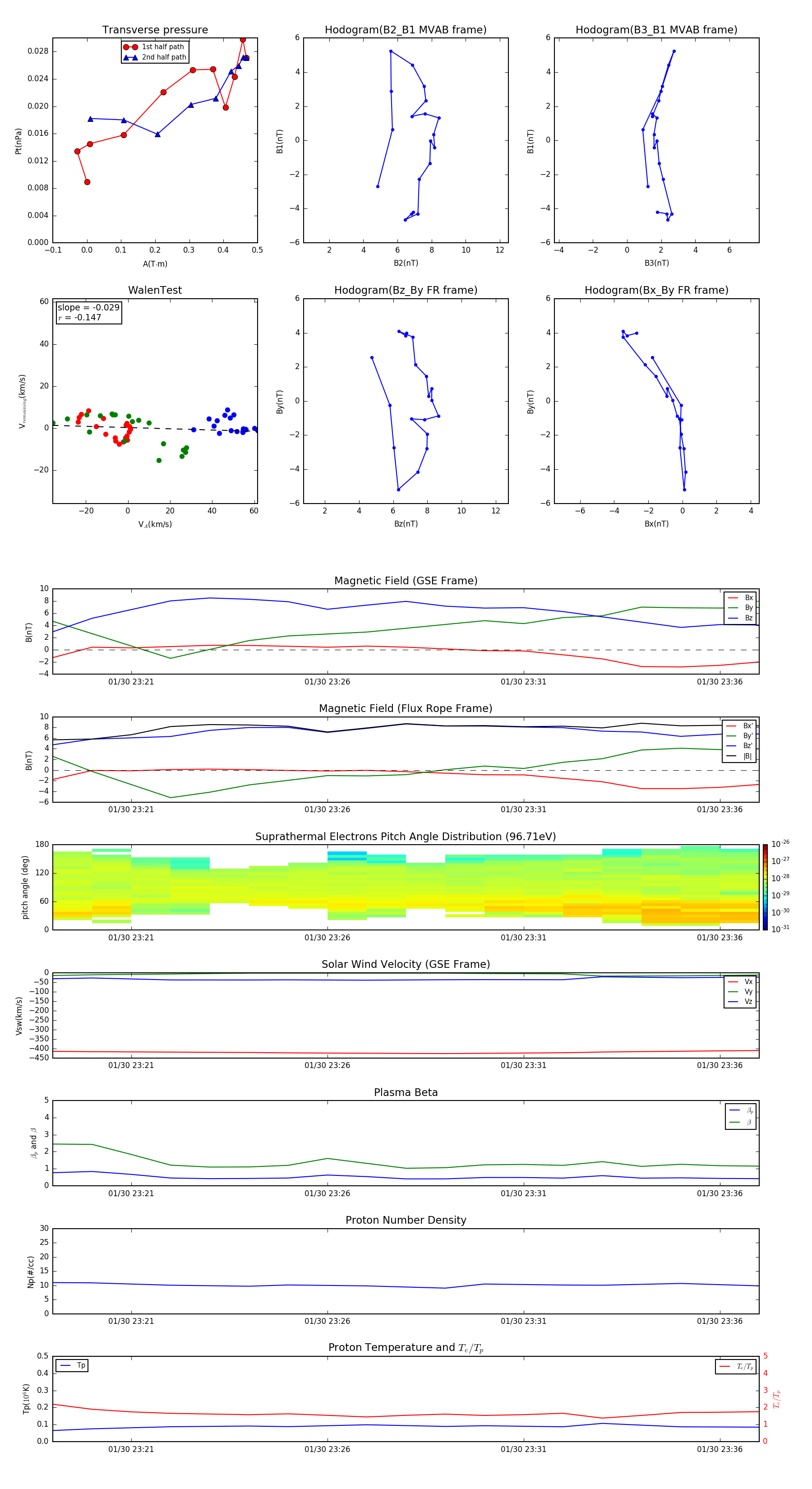Click the 'Proton Number Density' title
The image size is (812, 1489).
406,1220
